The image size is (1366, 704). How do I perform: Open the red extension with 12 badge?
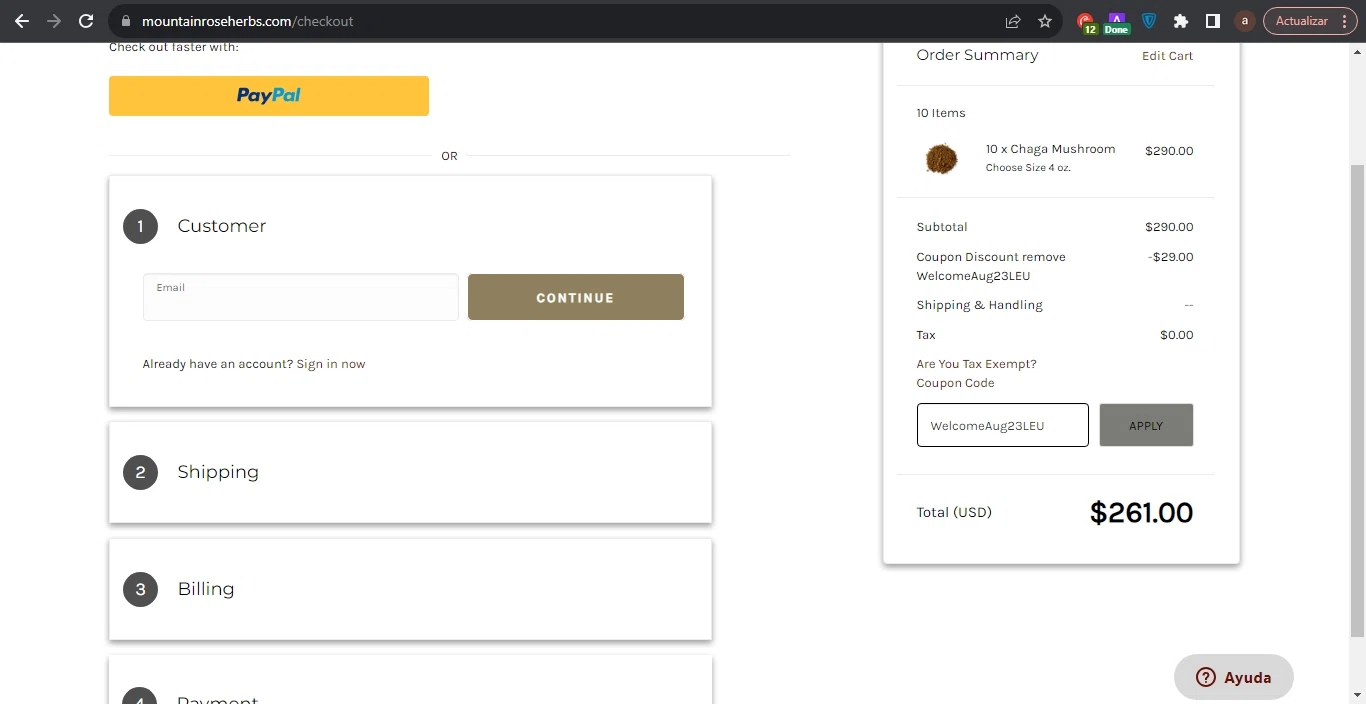tap(1086, 22)
